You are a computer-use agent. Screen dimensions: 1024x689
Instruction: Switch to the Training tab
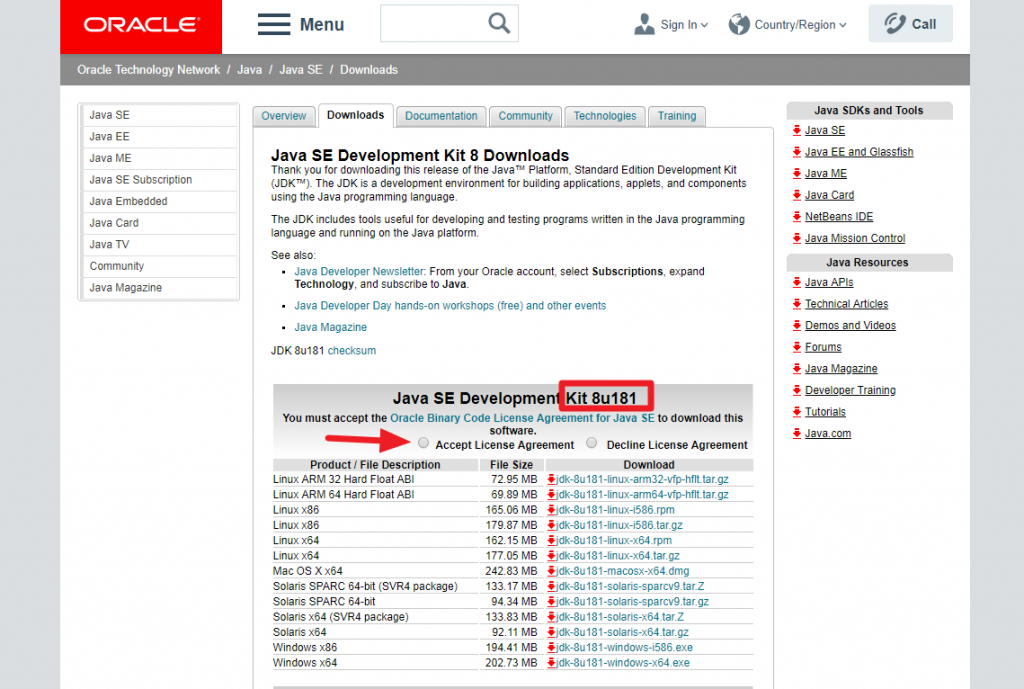677,116
